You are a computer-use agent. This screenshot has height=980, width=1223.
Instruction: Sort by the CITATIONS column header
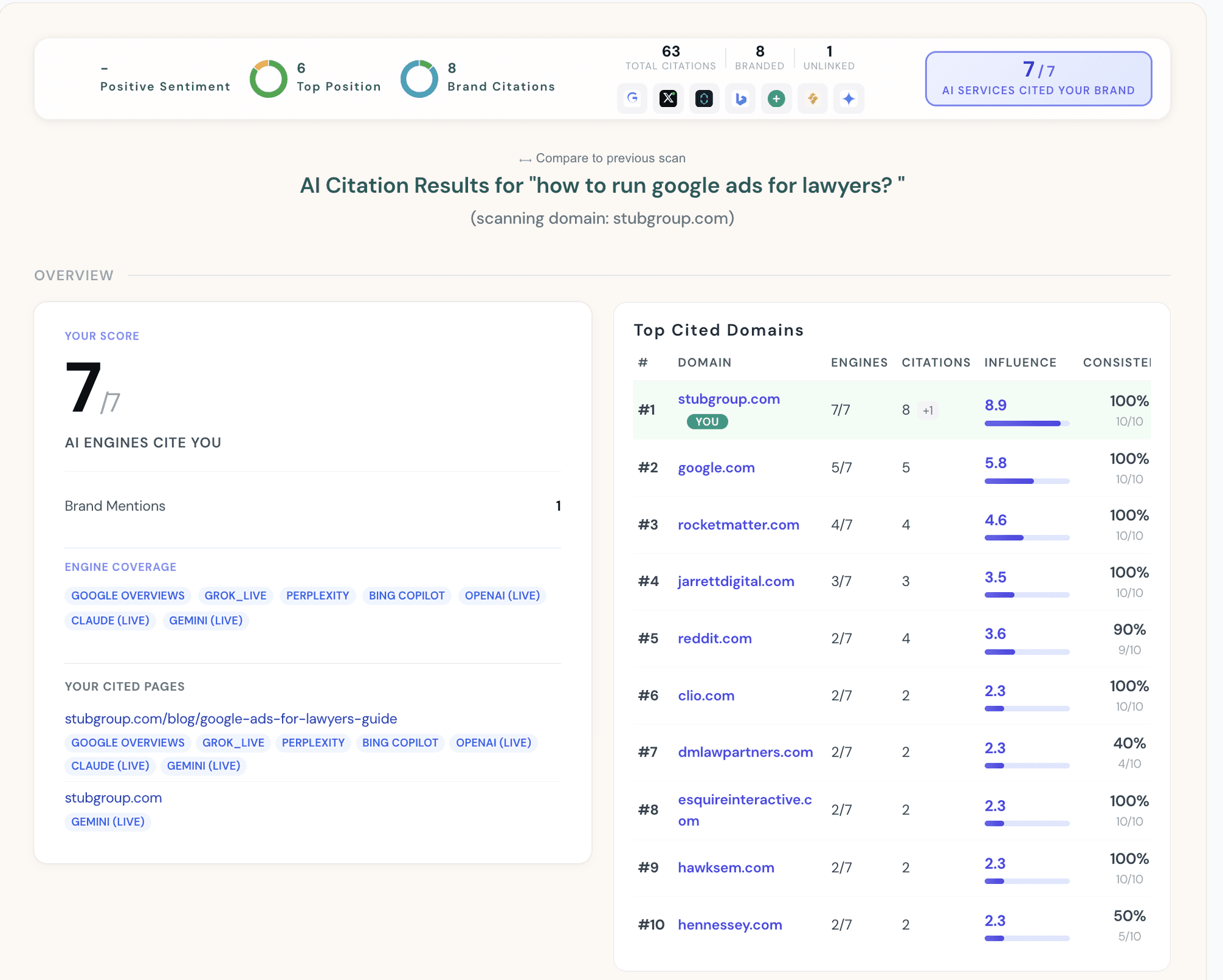tap(936, 362)
